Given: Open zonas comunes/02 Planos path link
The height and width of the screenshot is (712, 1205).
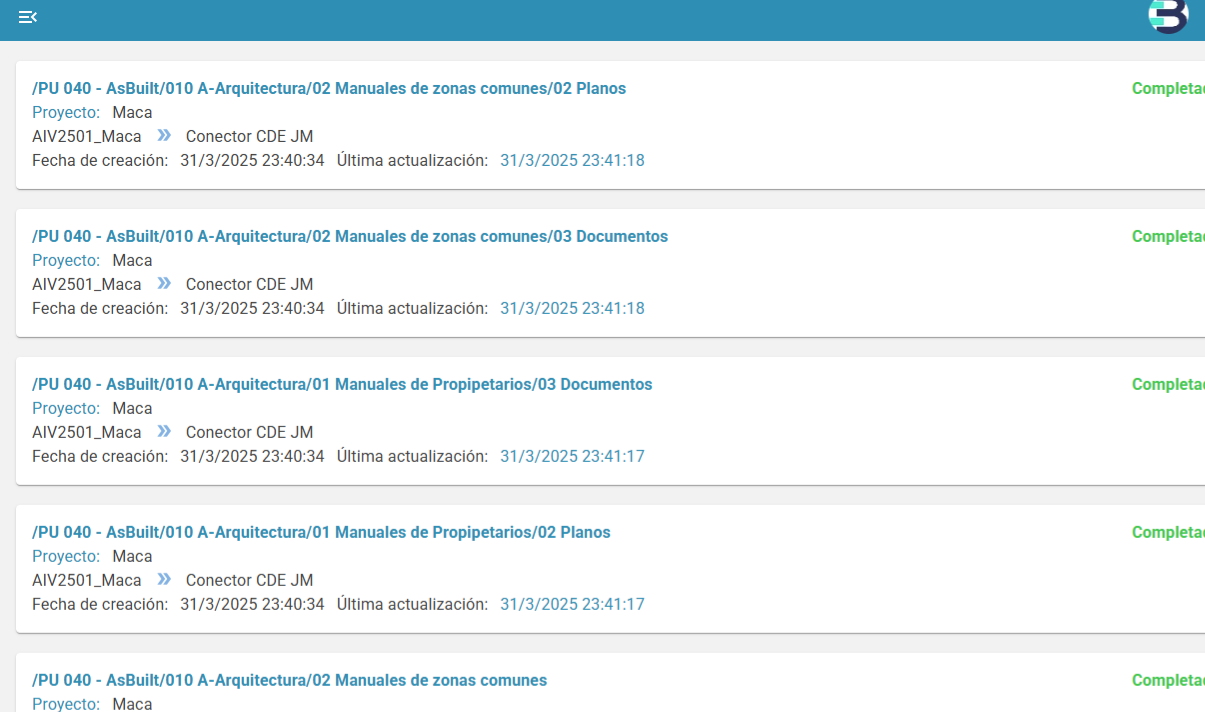Looking at the screenshot, I should pos(329,88).
